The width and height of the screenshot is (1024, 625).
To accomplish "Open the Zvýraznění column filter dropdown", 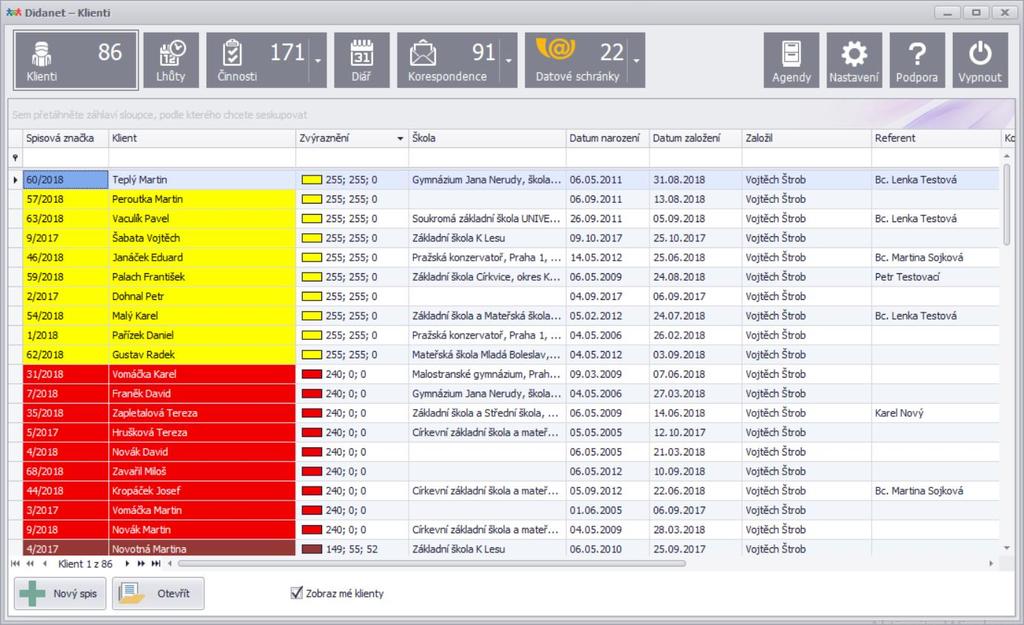I will click(x=400, y=138).
